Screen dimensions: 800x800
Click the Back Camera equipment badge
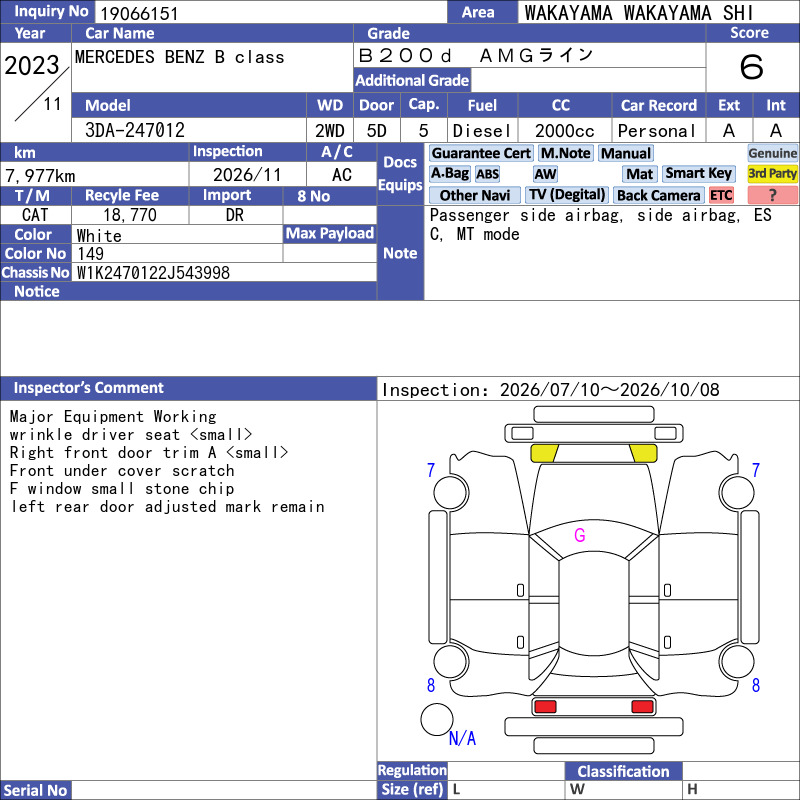[658, 195]
